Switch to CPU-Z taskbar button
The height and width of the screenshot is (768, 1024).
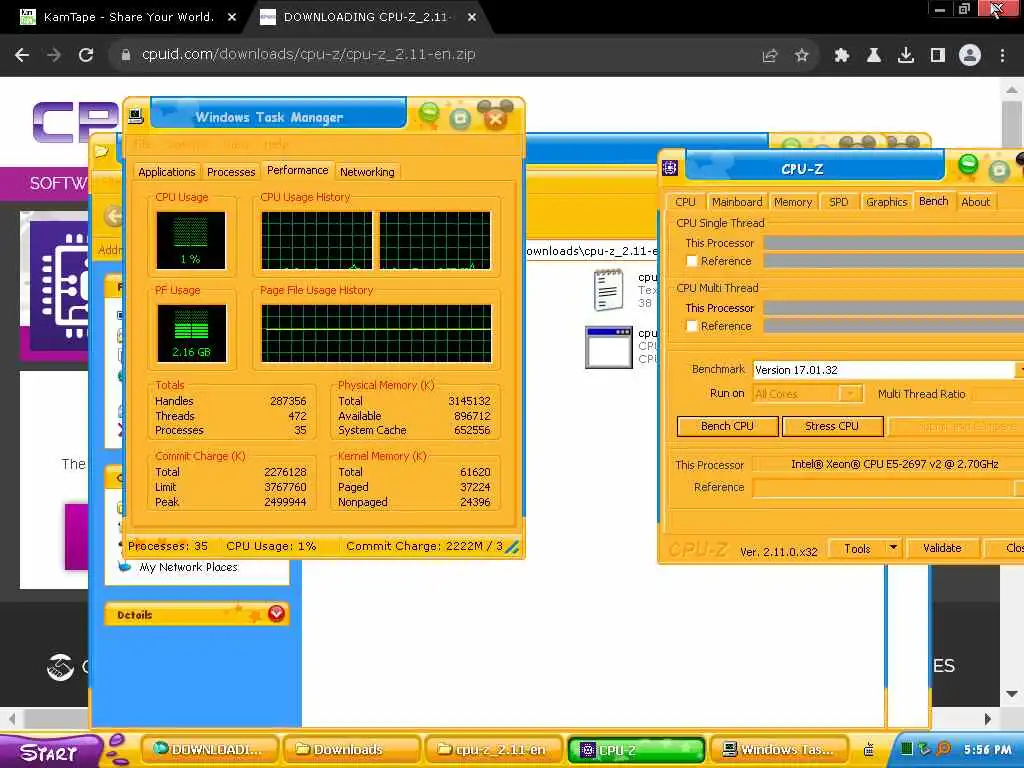click(x=636, y=750)
